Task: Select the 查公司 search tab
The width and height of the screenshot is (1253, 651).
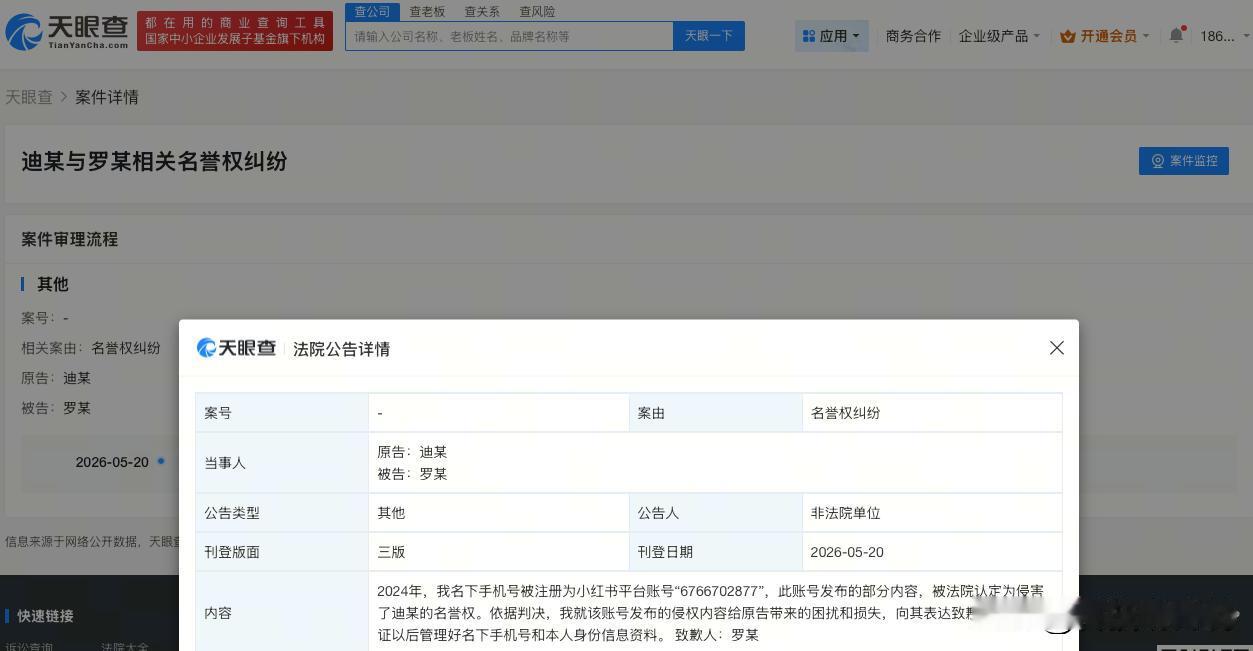Action: (x=373, y=11)
